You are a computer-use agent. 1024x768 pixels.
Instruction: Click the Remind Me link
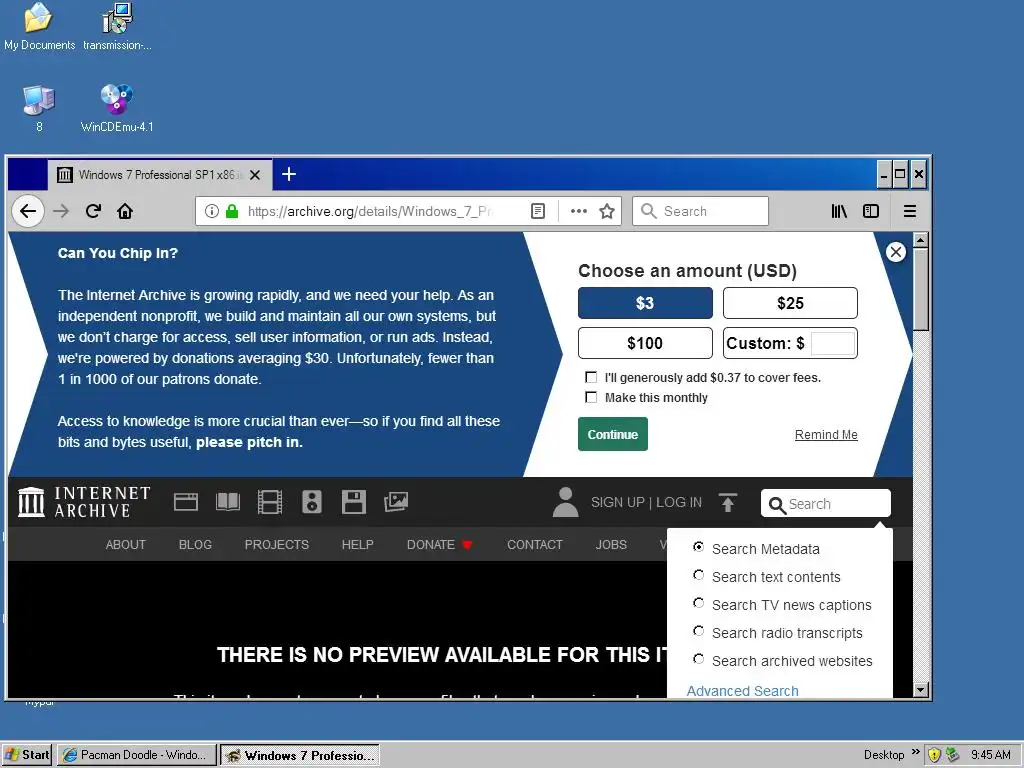pyautogui.click(x=826, y=435)
